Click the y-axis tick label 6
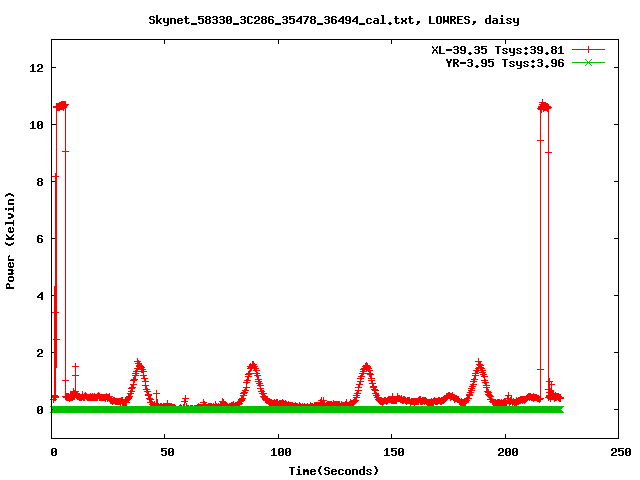Viewport: 640px width, 480px height. tap(40, 239)
